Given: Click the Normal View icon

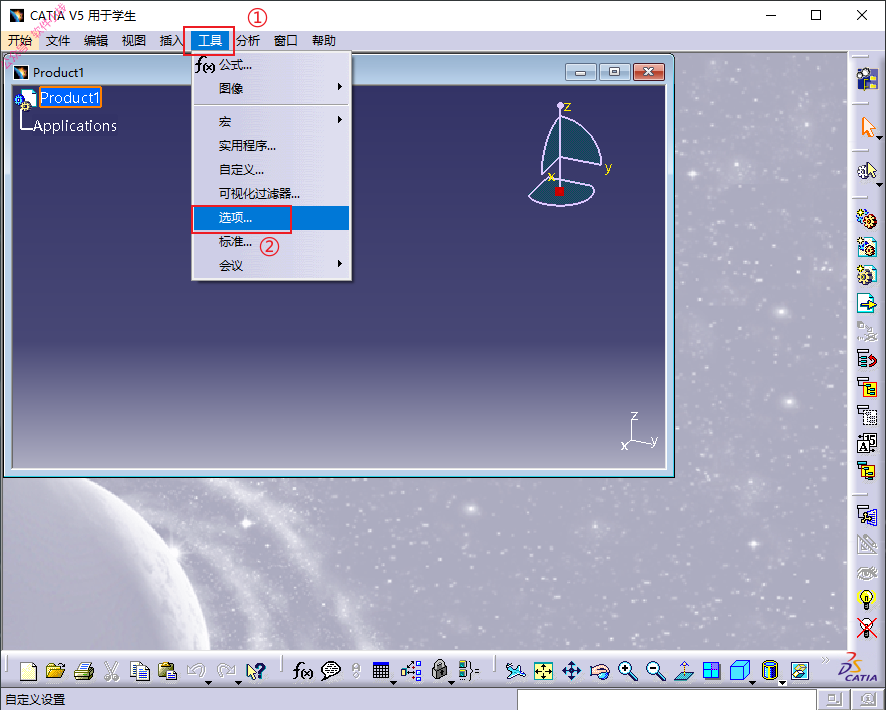Looking at the screenshot, I should [x=684, y=671].
